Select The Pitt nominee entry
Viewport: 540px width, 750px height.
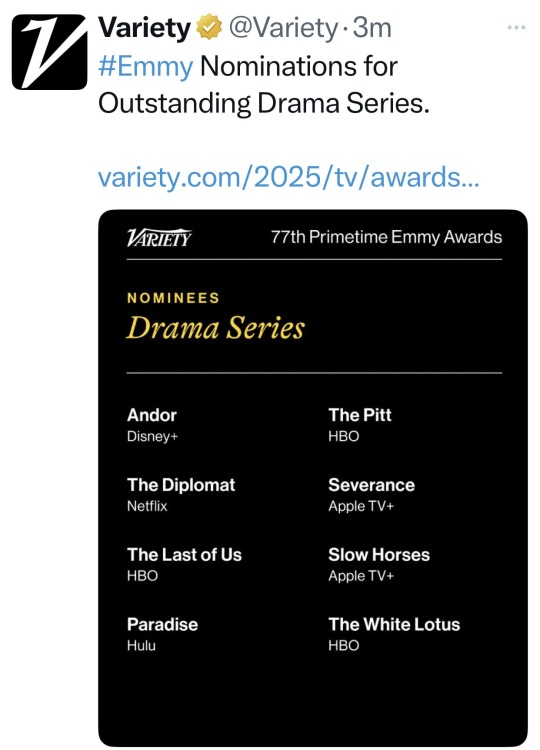[x=360, y=424]
